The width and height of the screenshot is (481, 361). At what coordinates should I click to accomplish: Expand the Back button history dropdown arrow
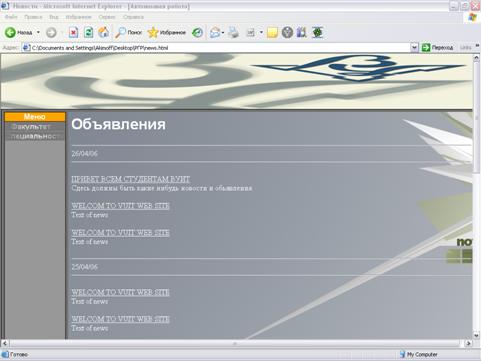tap(38, 32)
